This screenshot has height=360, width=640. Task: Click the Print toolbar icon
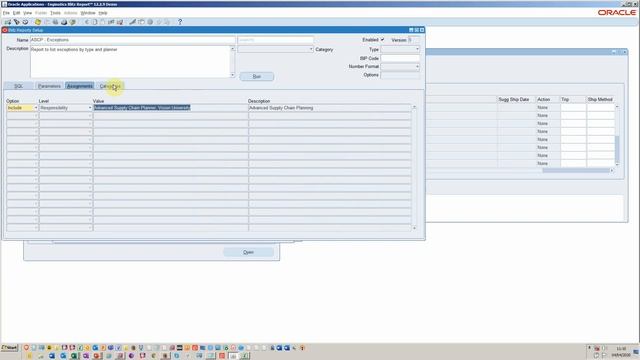pyautogui.click(x=64, y=22)
